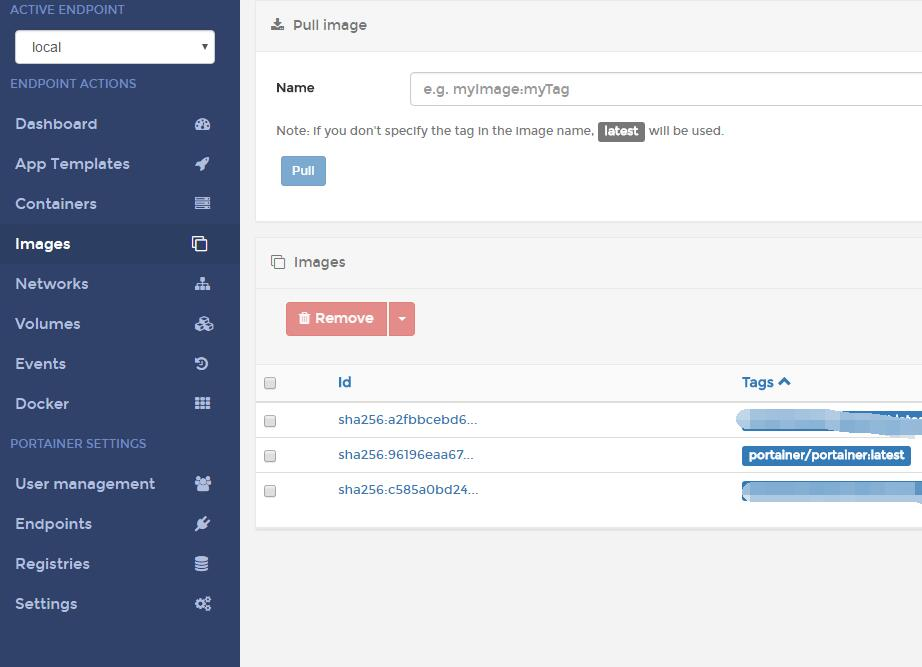Click the Networks sitemap icon
The width and height of the screenshot is (922, 667).
(202, 284)
